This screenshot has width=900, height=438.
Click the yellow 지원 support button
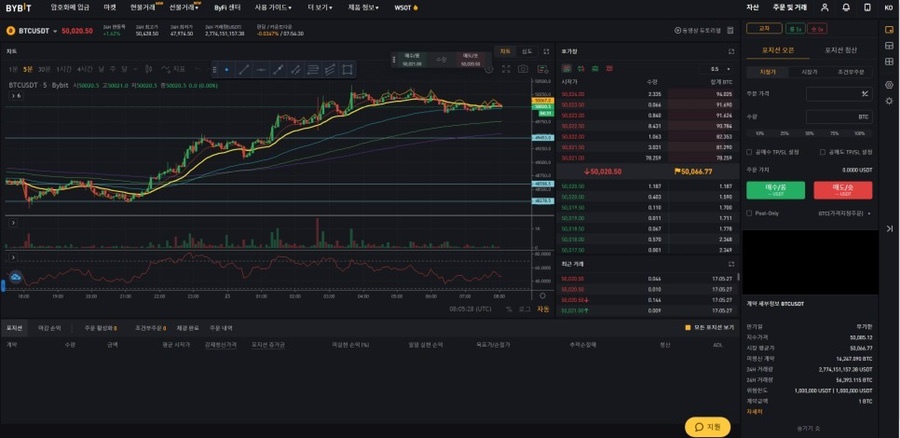click(707, 427)
